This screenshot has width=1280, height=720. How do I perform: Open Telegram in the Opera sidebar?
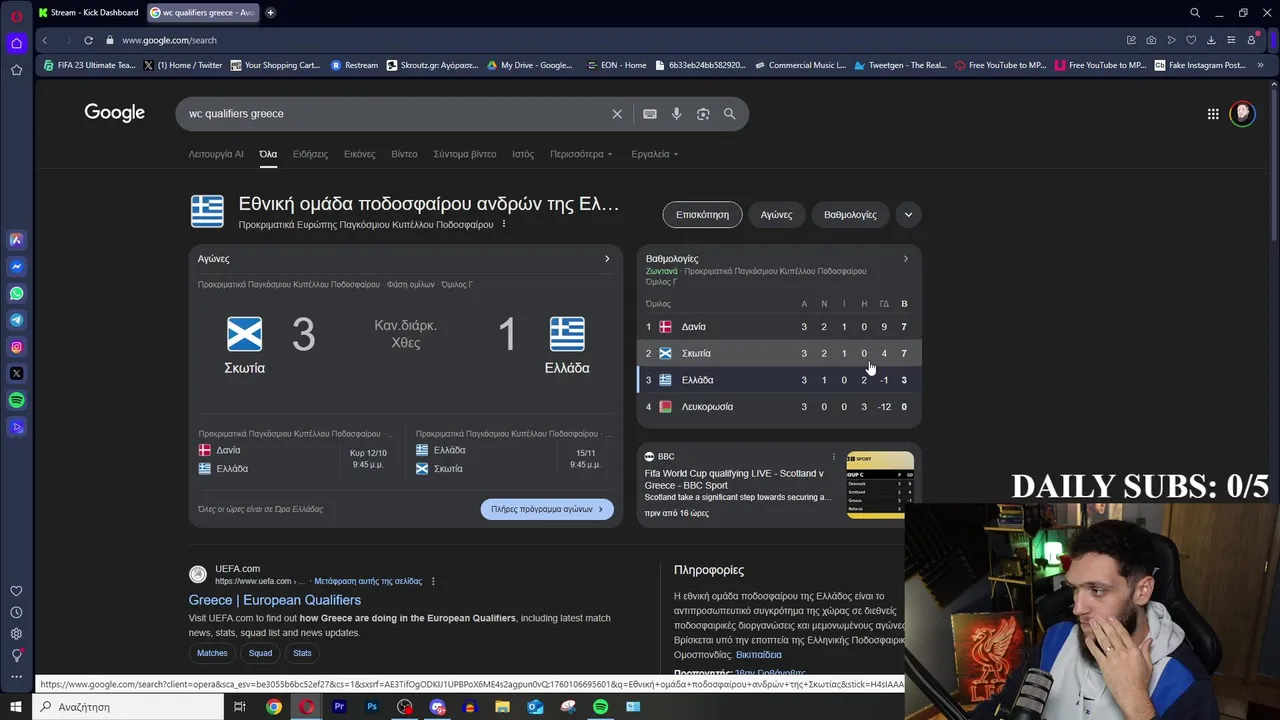(16, 320)
